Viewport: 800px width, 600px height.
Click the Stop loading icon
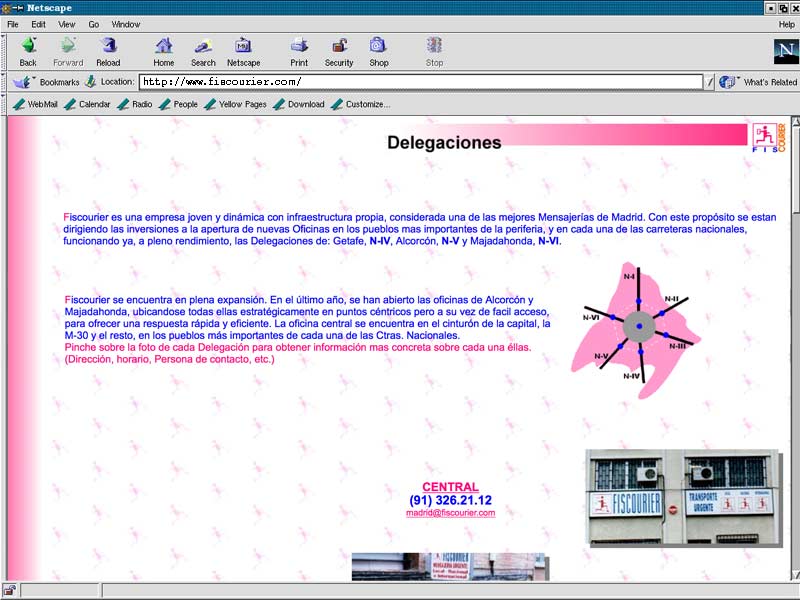(x=434, y=45)
